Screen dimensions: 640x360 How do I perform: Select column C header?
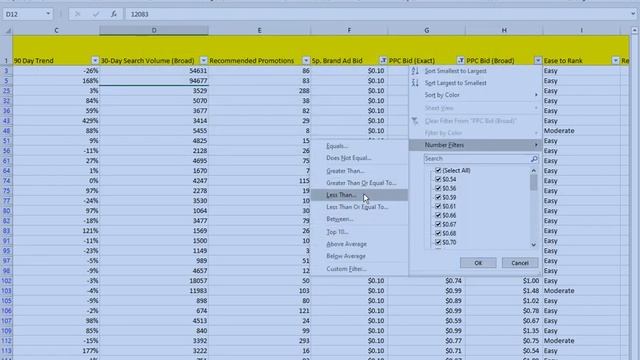pyautogui.click(x=56, y=31)
